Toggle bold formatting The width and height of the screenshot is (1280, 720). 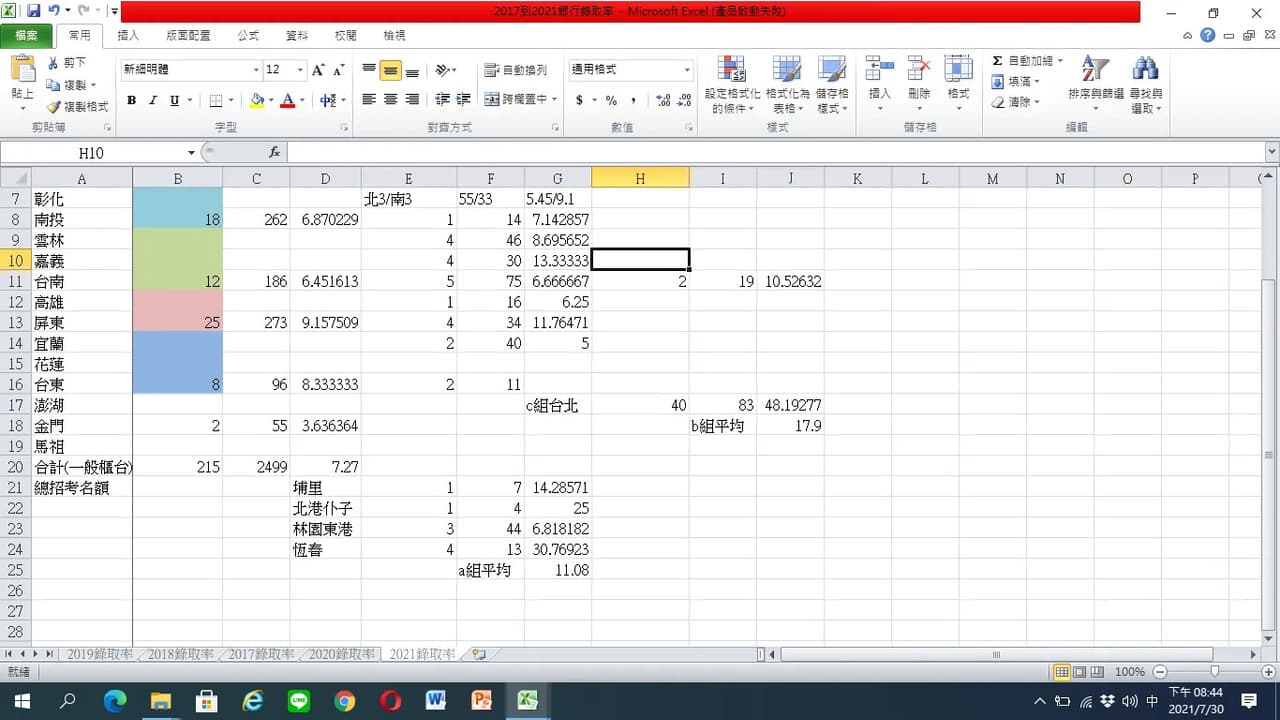131,100
